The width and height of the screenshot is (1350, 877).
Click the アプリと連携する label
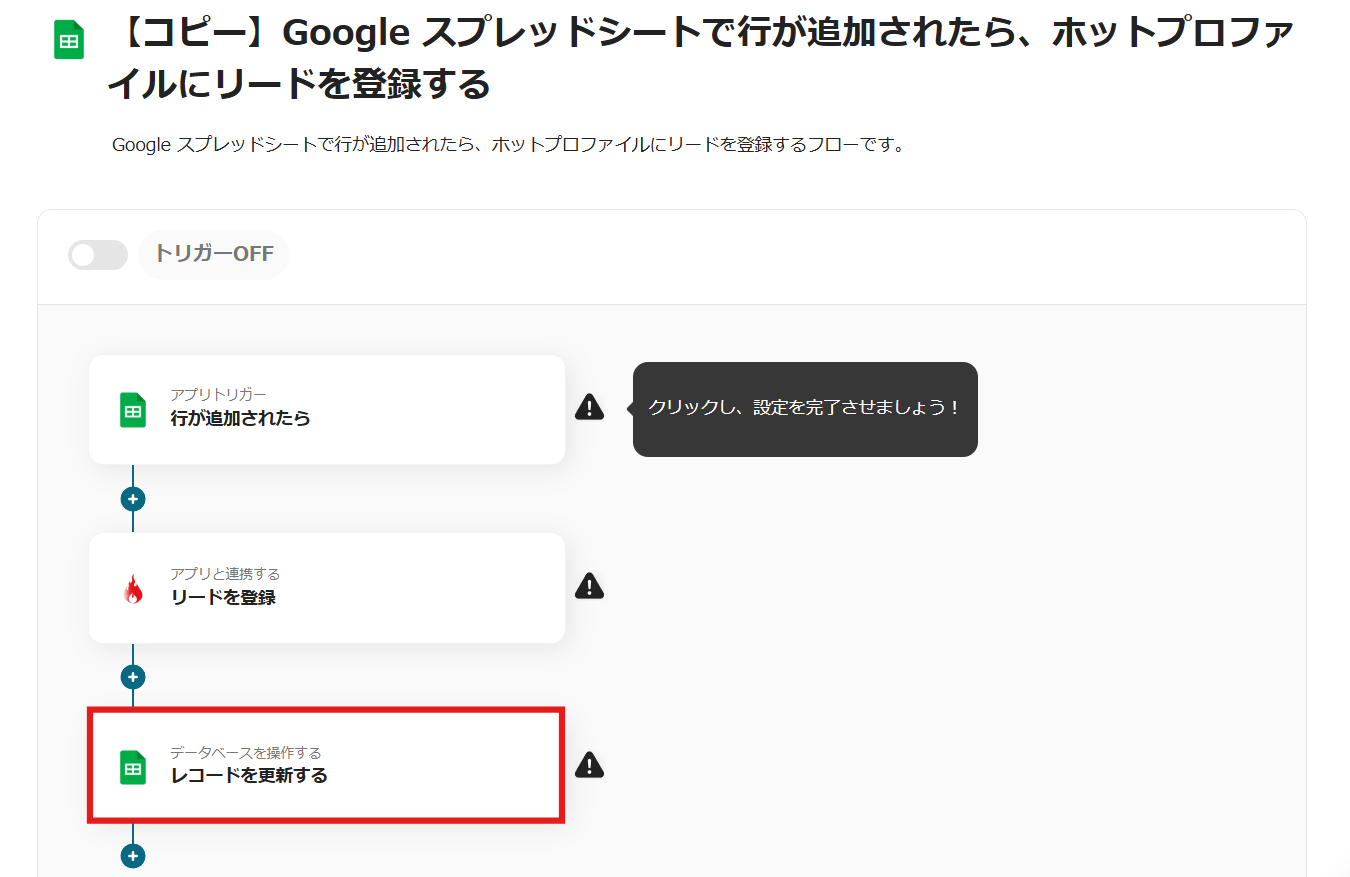click(x=225, y=574)
